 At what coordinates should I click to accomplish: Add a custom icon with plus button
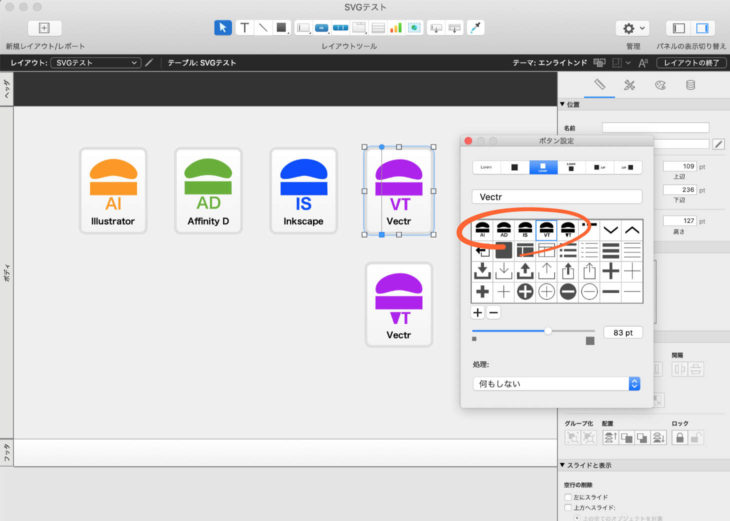[478, 313]
